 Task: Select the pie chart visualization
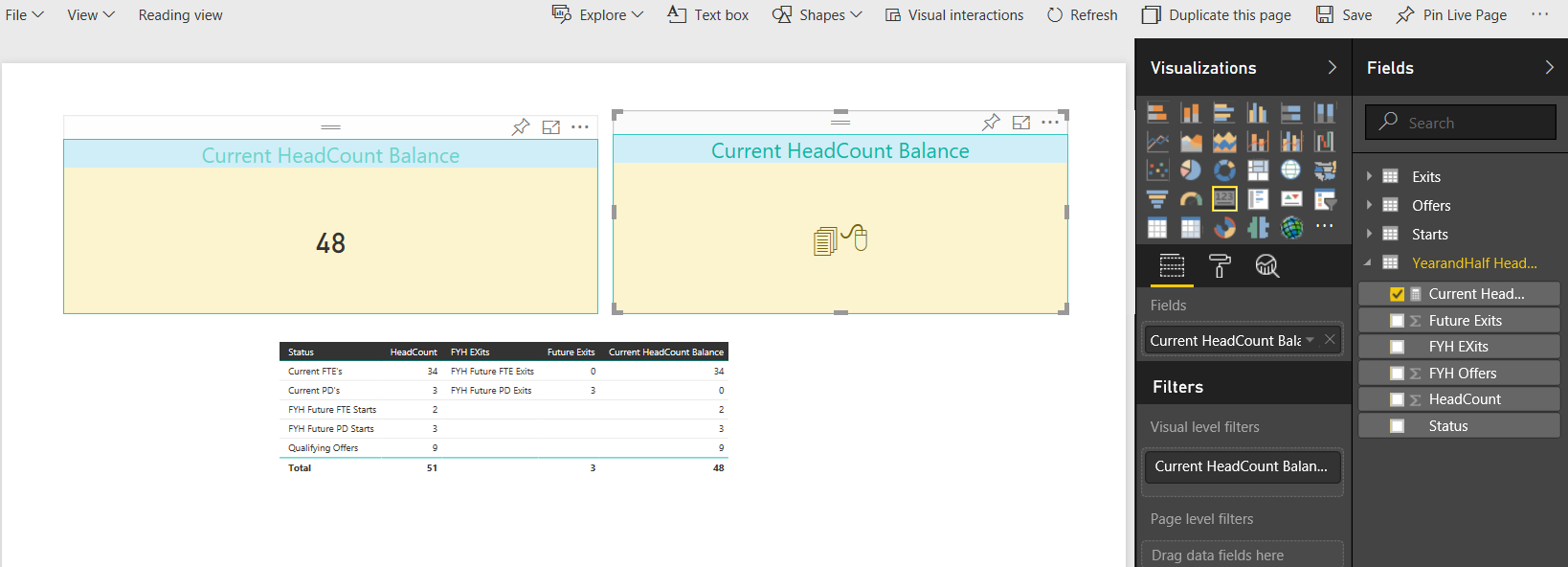(1191, 170)
